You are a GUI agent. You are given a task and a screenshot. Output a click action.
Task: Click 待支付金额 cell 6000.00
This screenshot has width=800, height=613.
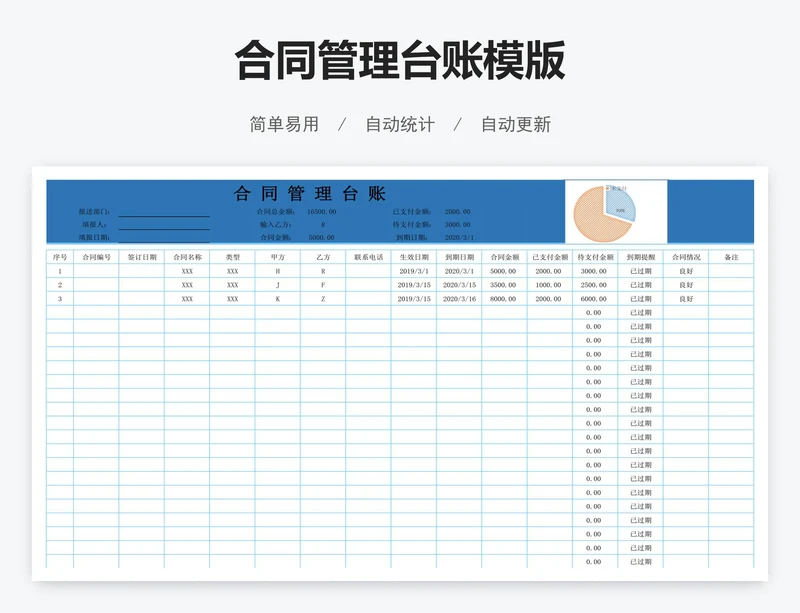[594, 299]
